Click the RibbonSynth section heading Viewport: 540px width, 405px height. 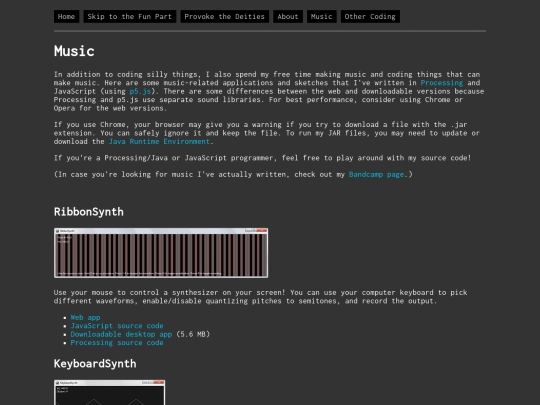(89, 212)
